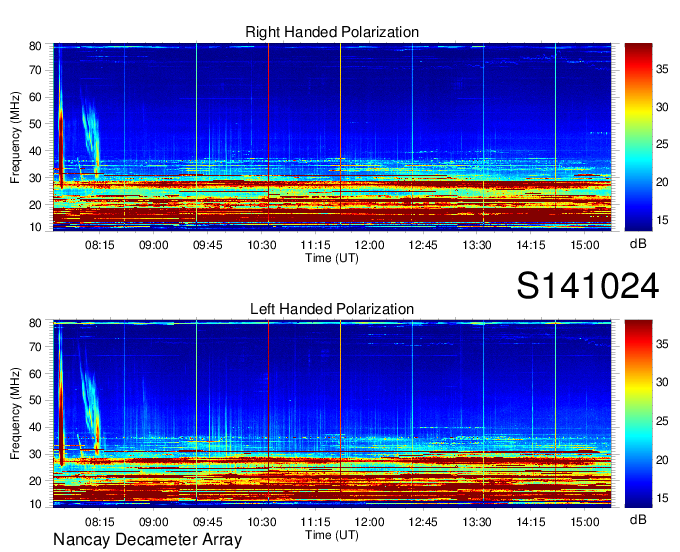The height and width of the screenshot is (552, 680).
Task: Click the "15:00" tick on Left Handed time axis
Action: [x=585, y=522]
